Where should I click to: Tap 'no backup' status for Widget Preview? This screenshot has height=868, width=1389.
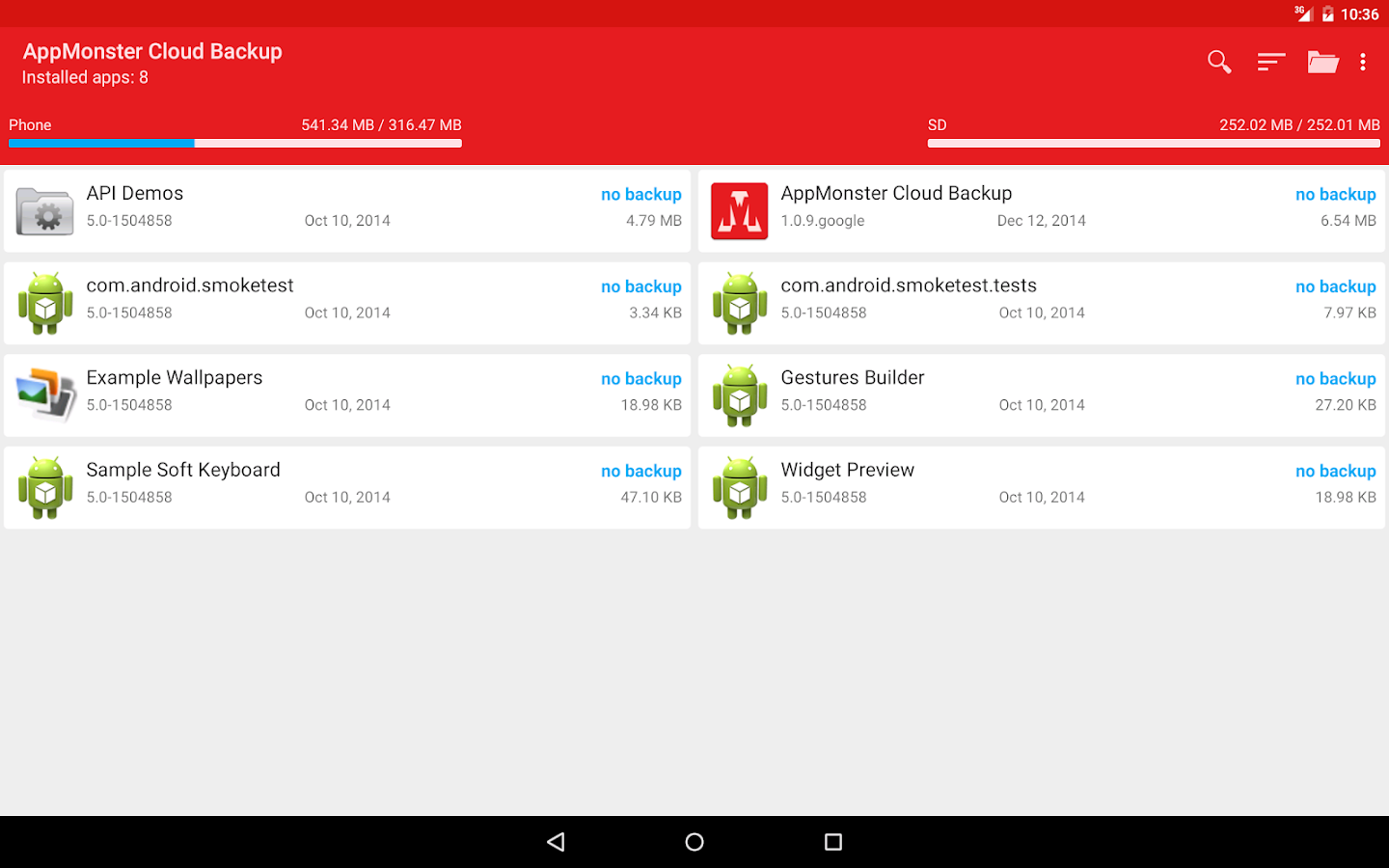pos(1336,472)
